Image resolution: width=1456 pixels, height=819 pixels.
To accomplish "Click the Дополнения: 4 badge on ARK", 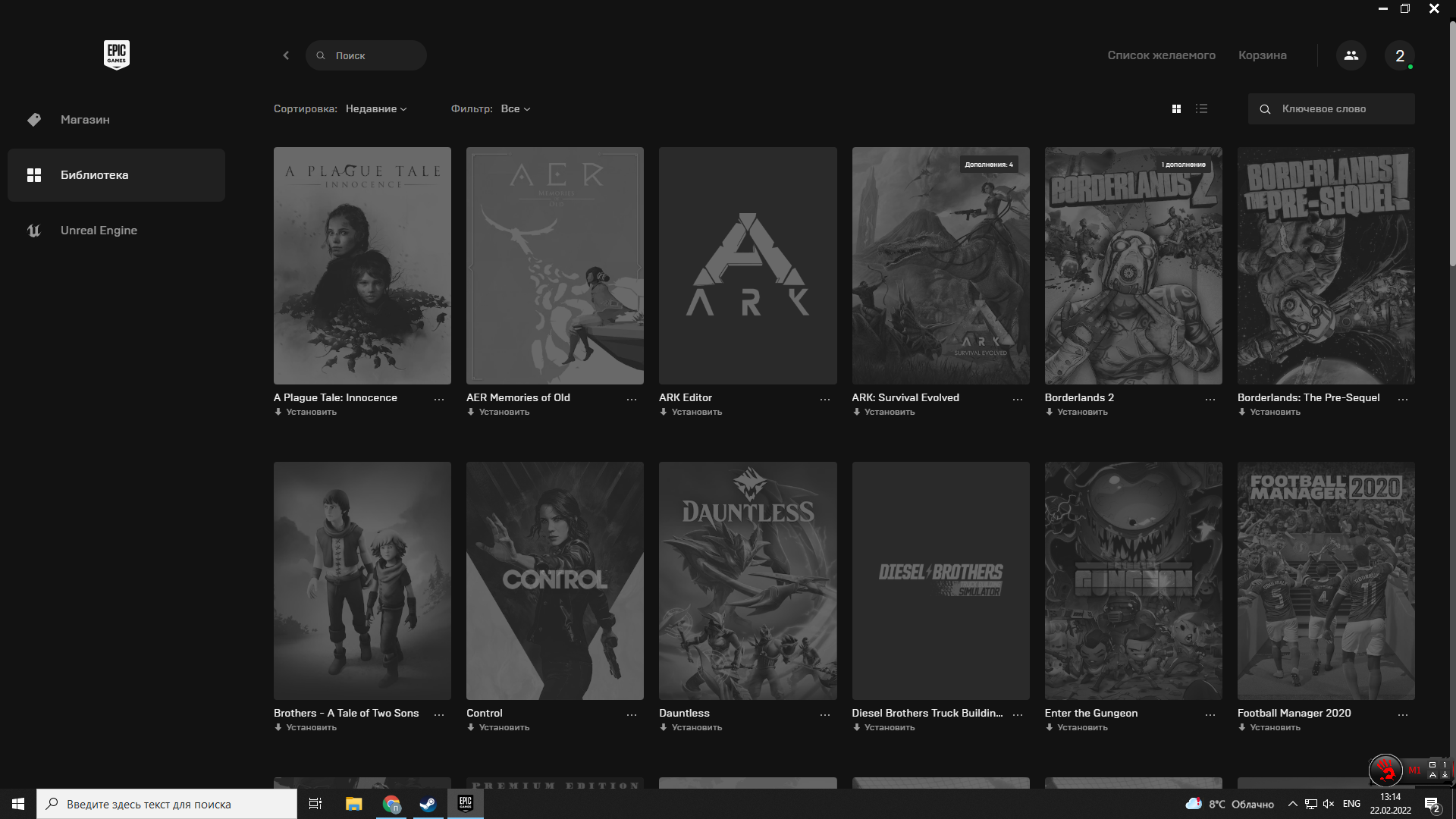I will [989, 165].
